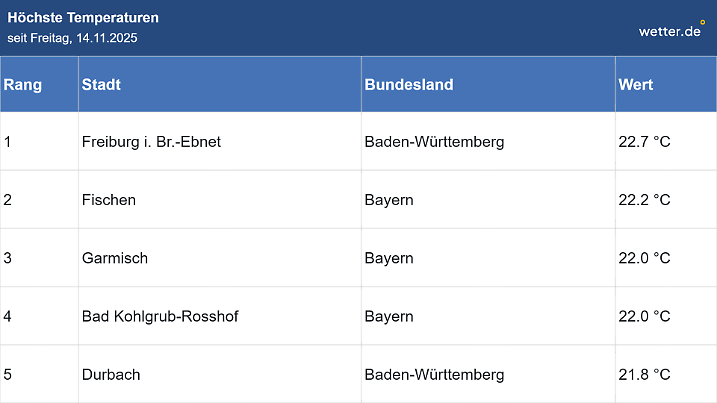This screenshot has width=717, height=403.
Task: Click the wetter.de logo
Action: [x=671, y=30]
